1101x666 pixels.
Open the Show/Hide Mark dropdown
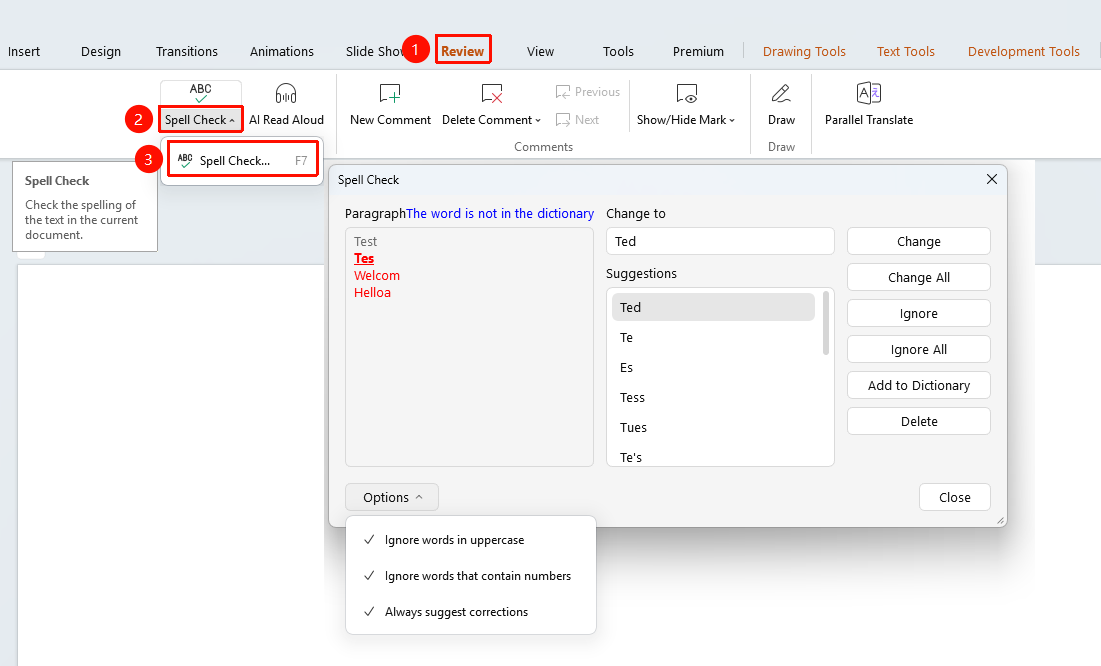click(732, 120)
